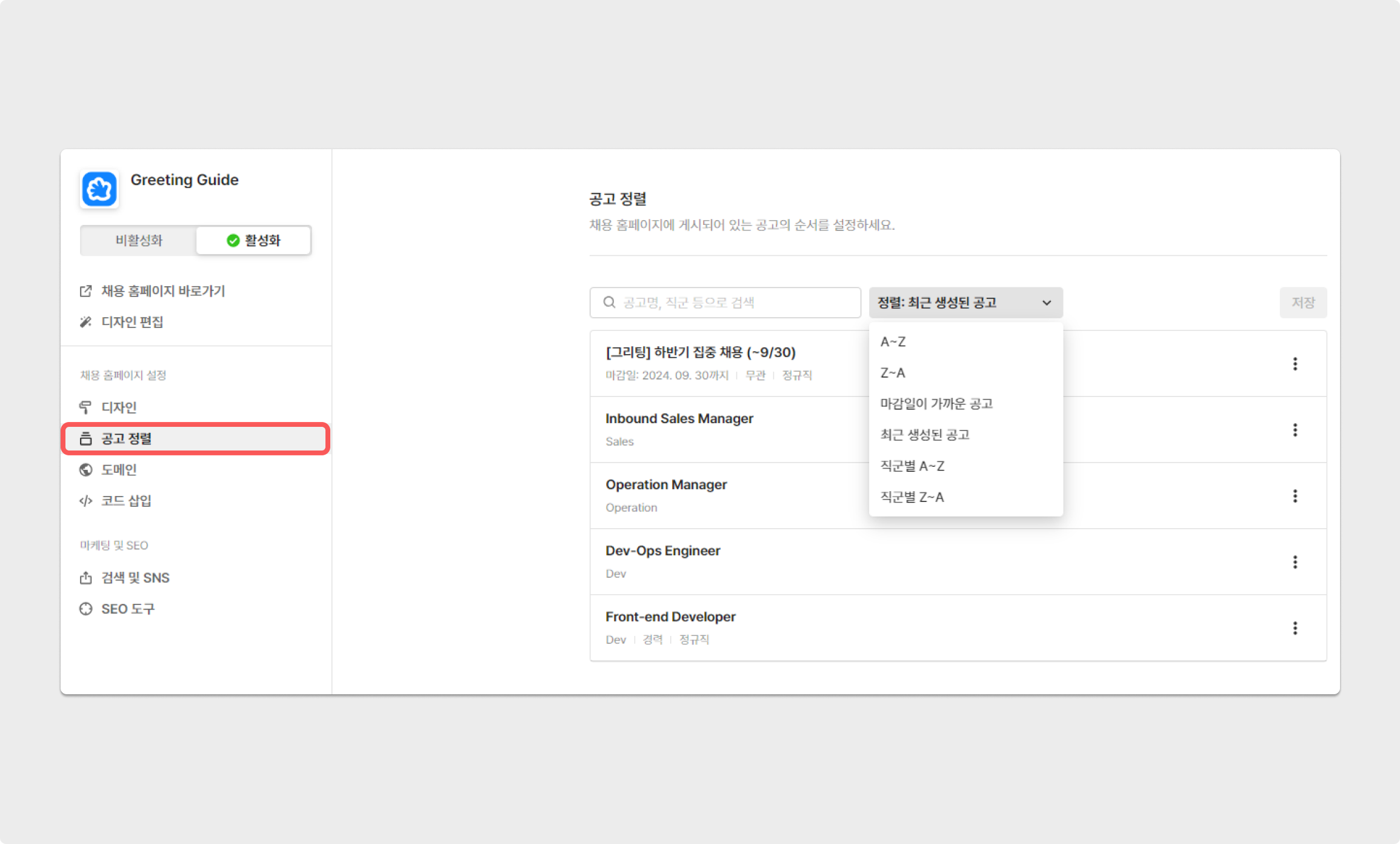
Task: Select A~Z sort option
Action: pos(893,342)
